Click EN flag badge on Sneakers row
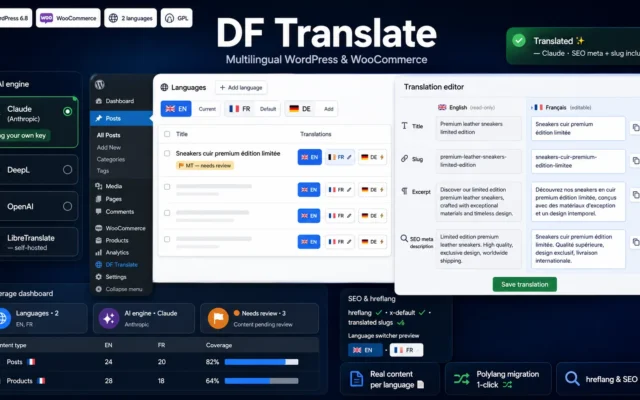This screenshot has width=640, height=400. tap(309, 157)
